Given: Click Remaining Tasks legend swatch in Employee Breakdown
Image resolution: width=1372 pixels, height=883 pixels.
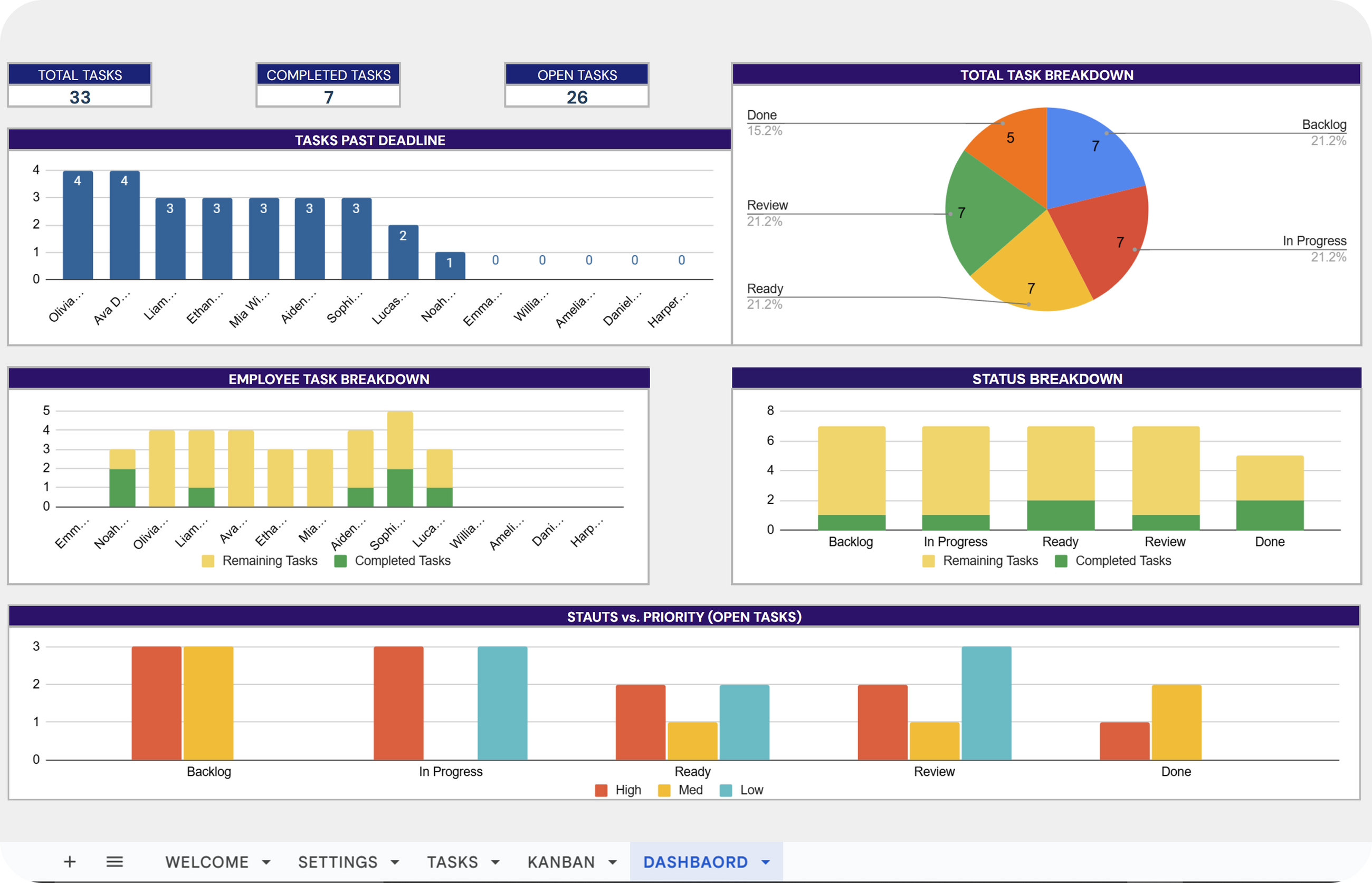Looking at the screenshot, I should tap(208, 561).
